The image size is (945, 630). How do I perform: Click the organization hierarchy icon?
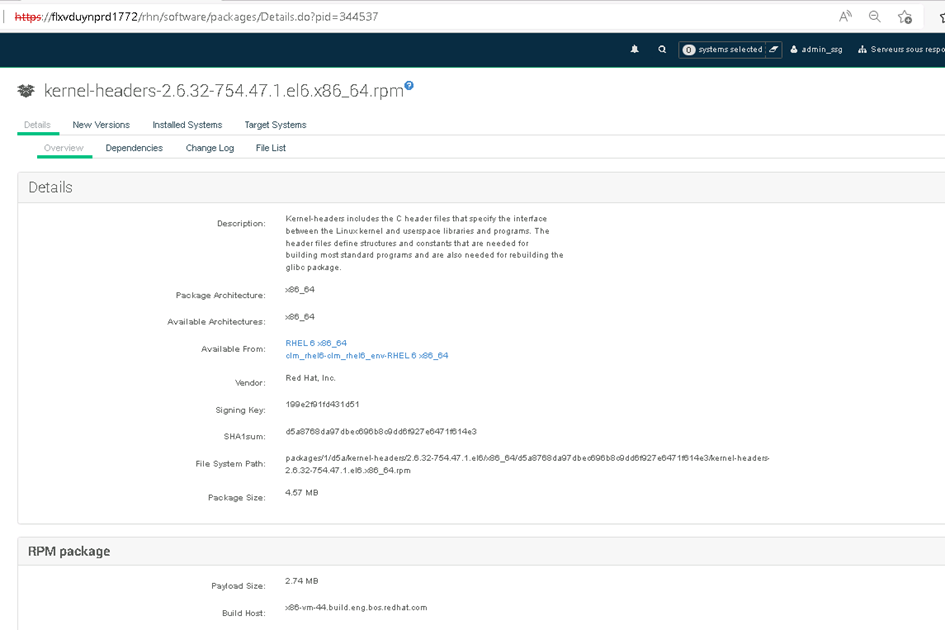862,49
